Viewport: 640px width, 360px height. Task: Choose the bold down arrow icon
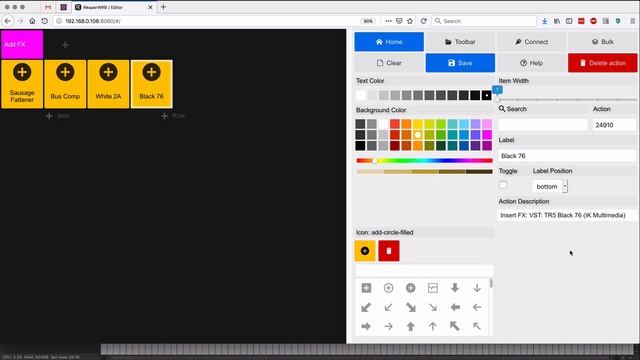pos(455,288)
